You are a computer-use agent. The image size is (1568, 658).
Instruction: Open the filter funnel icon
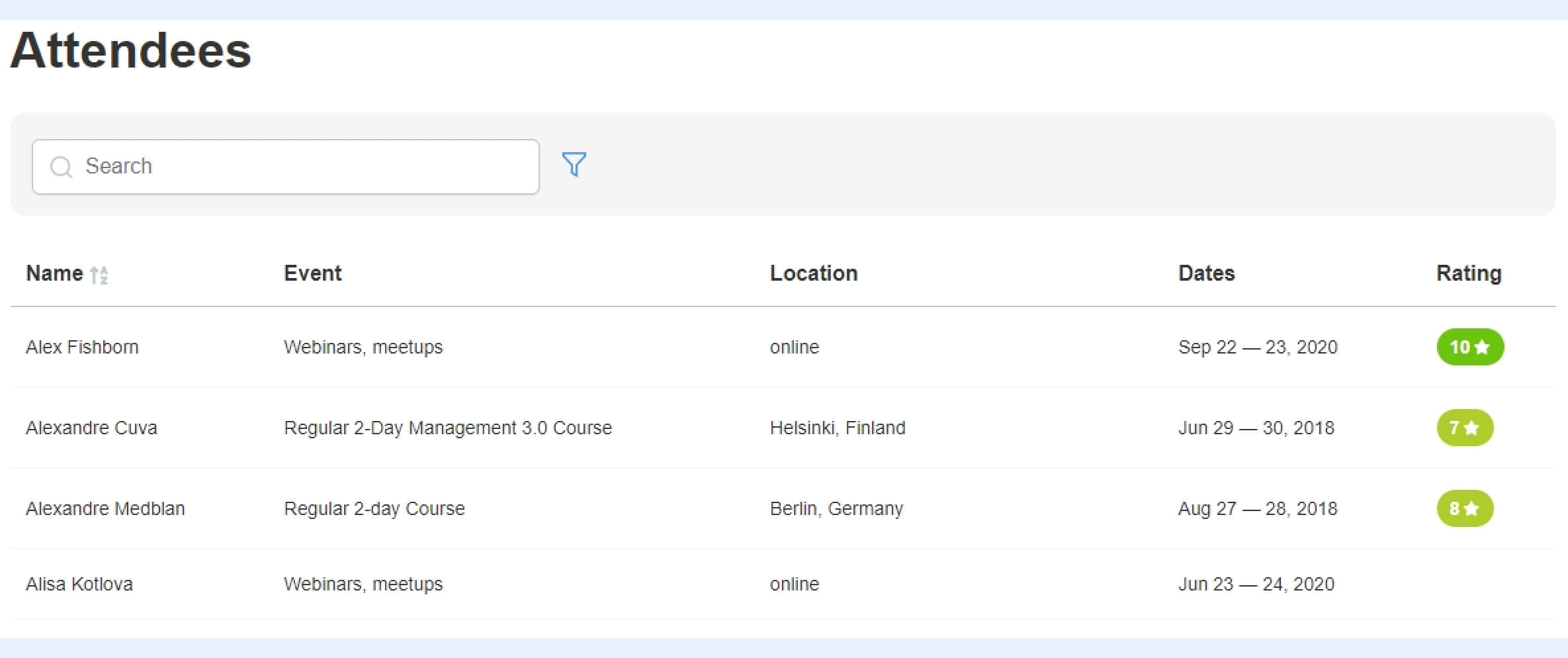point(574,164)
